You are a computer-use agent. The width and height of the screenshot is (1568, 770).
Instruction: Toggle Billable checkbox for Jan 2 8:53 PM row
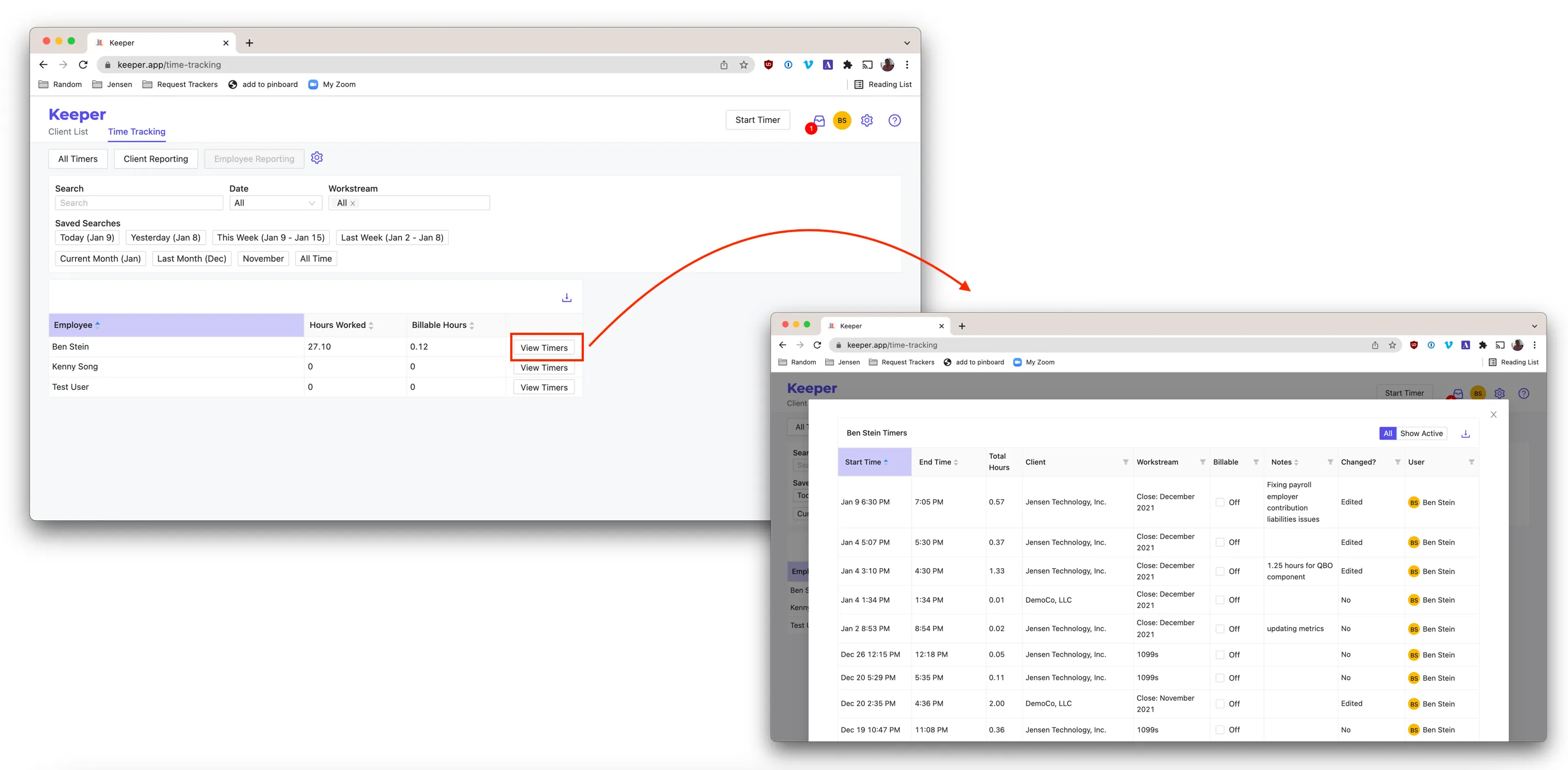pos(1220,629)
